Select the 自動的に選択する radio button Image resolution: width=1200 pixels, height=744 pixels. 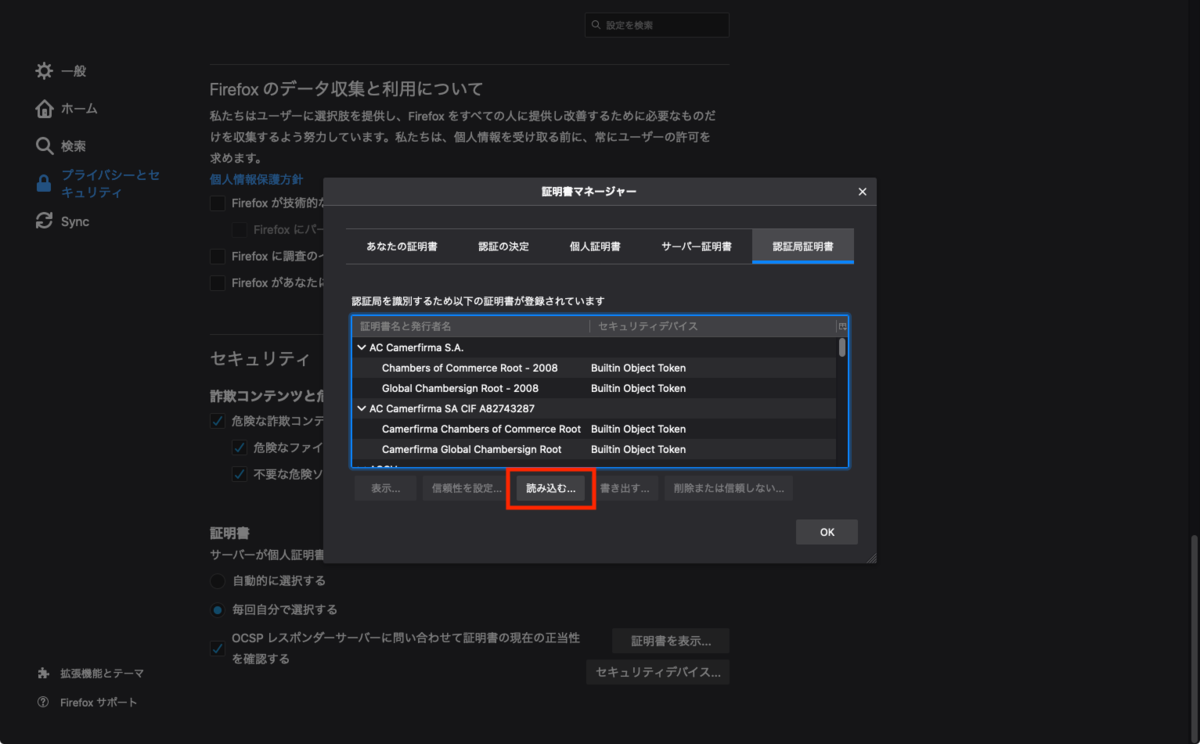(x=217, y=581)
